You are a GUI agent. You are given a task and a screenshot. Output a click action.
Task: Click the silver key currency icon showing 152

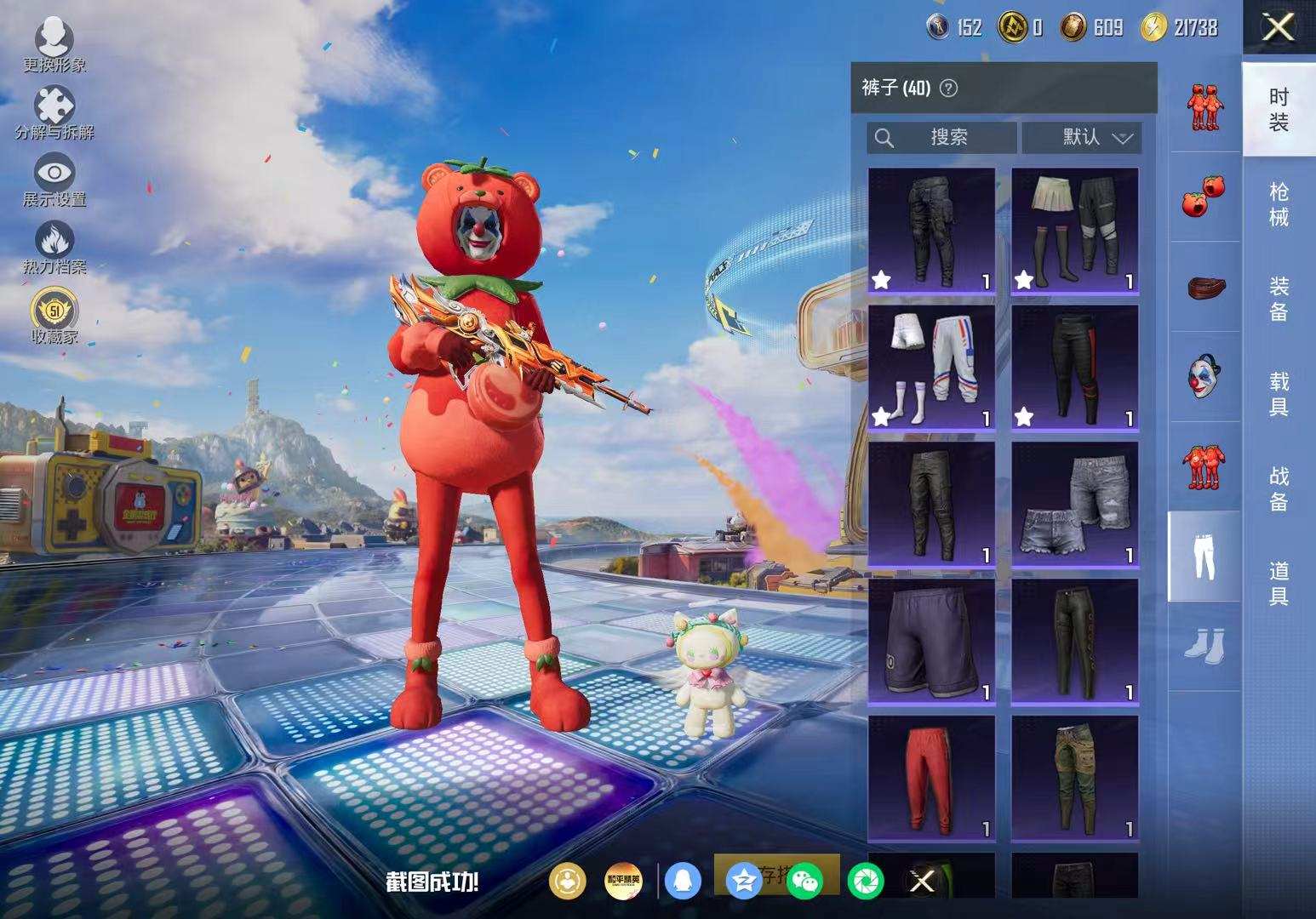937,27
